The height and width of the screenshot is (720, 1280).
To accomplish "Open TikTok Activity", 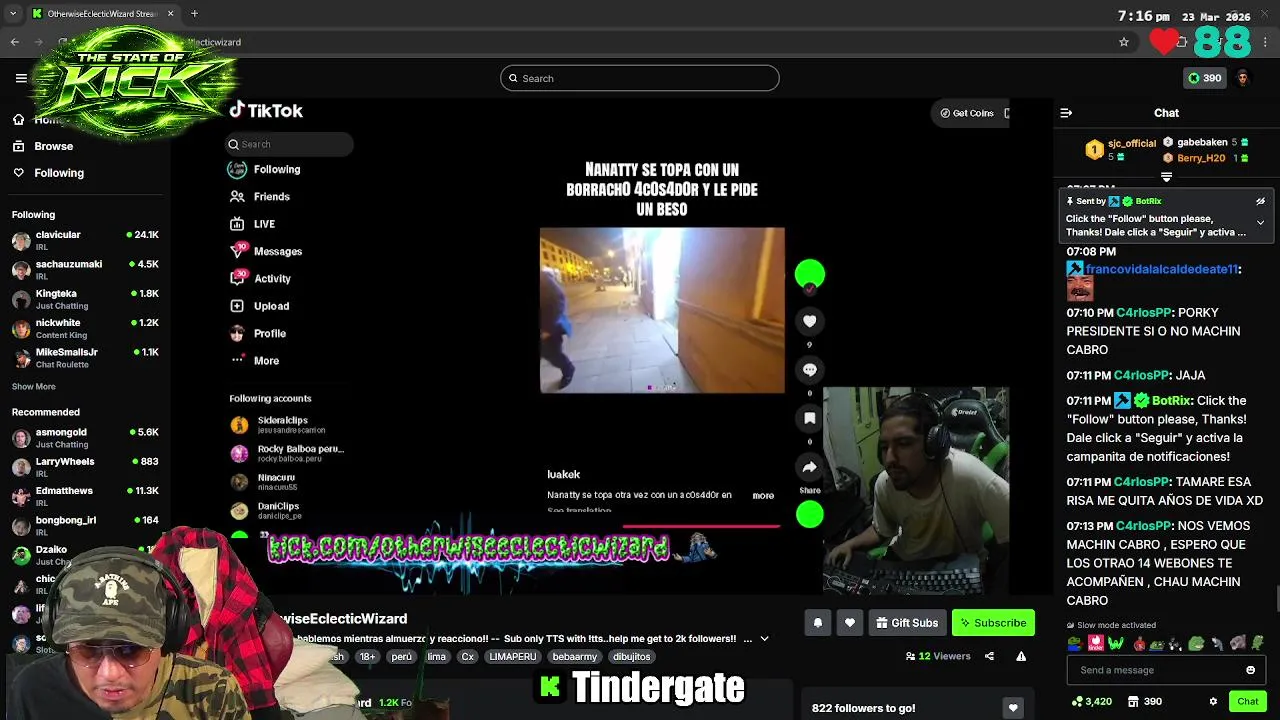I will coord(260,279).
